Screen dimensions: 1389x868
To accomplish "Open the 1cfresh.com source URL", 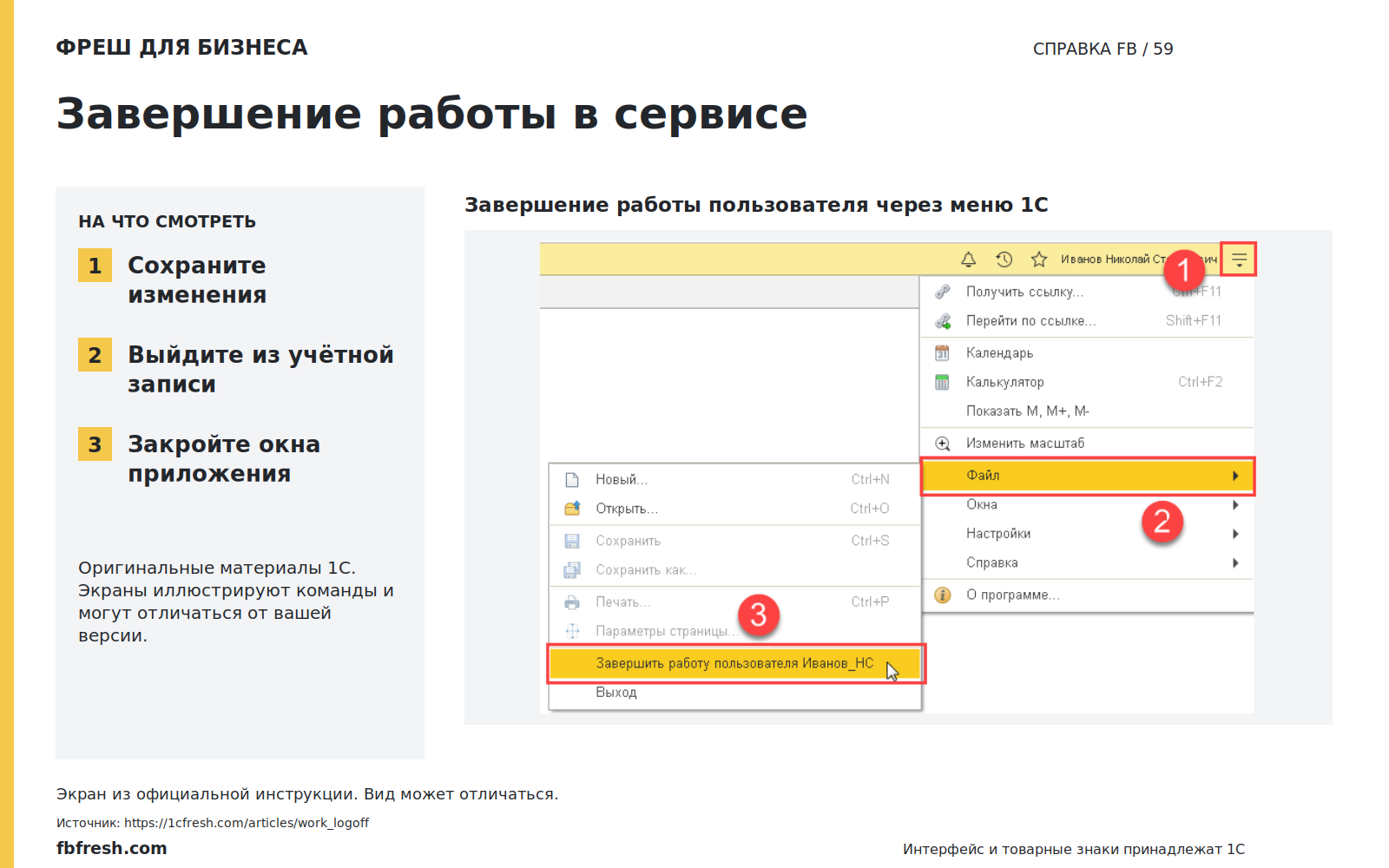I will click(x=247, y=823).
